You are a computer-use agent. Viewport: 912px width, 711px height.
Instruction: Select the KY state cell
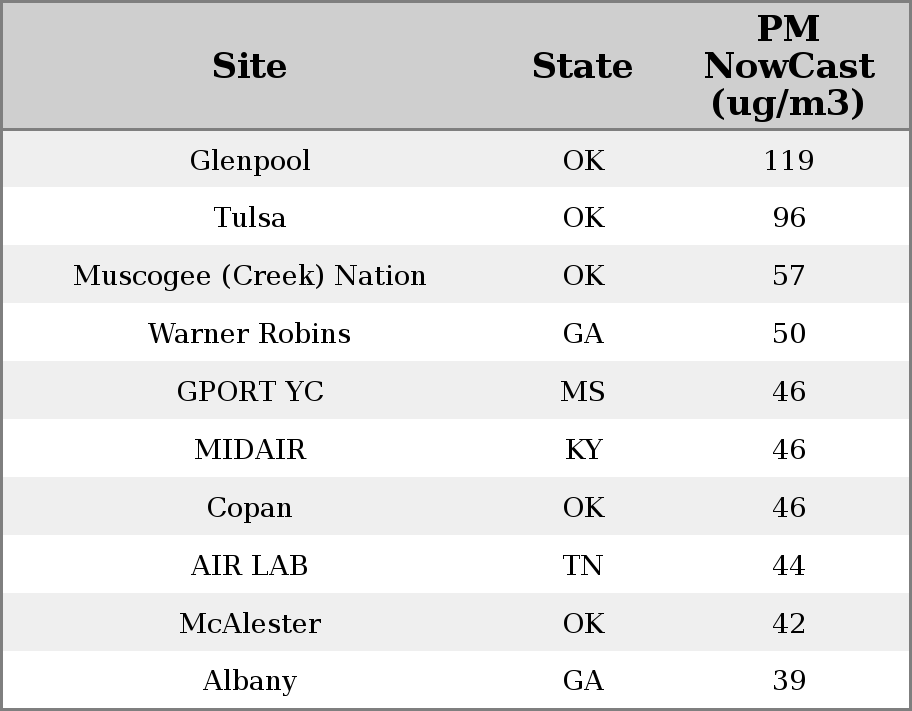[583, 450]
